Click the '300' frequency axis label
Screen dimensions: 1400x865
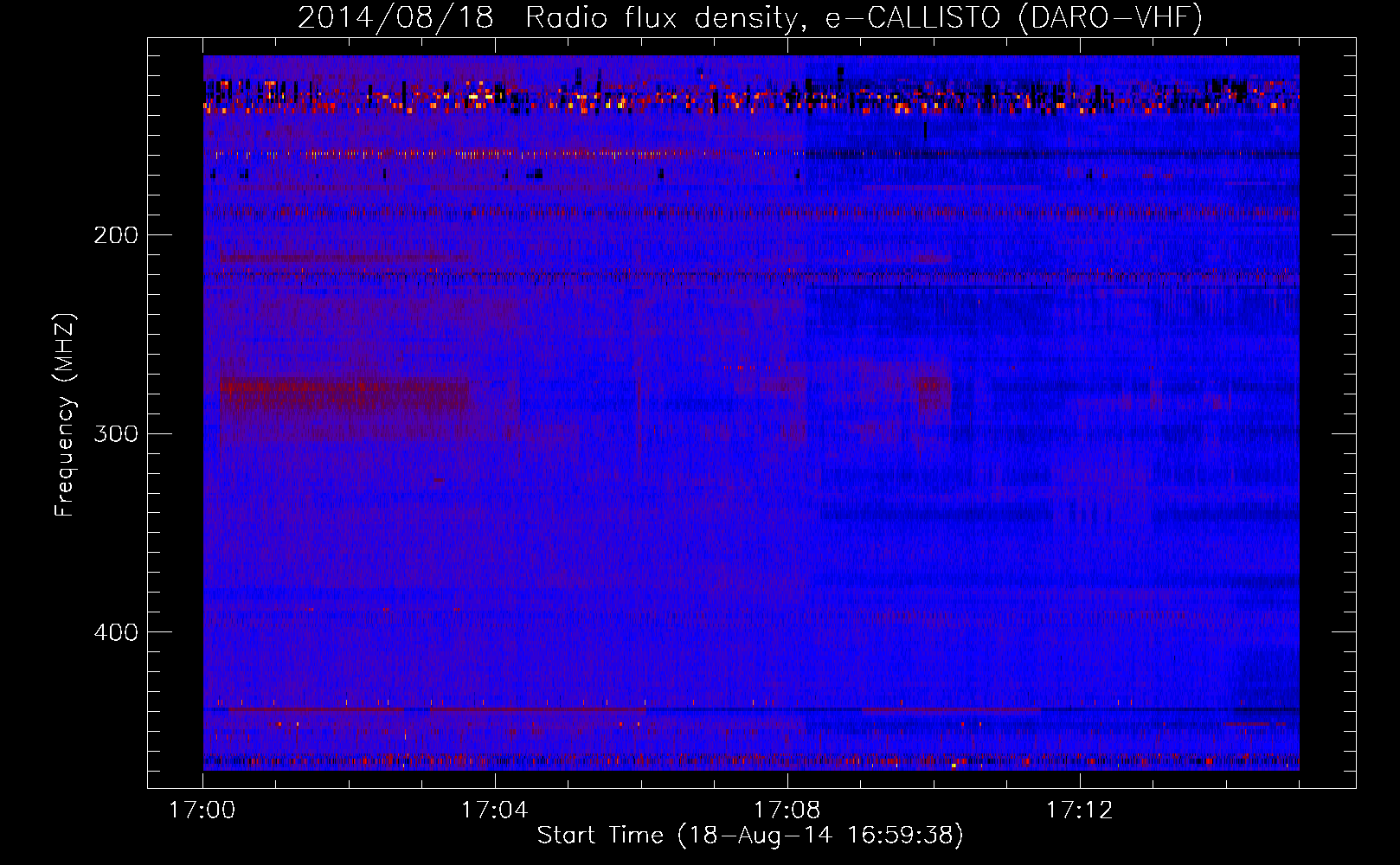116,433
